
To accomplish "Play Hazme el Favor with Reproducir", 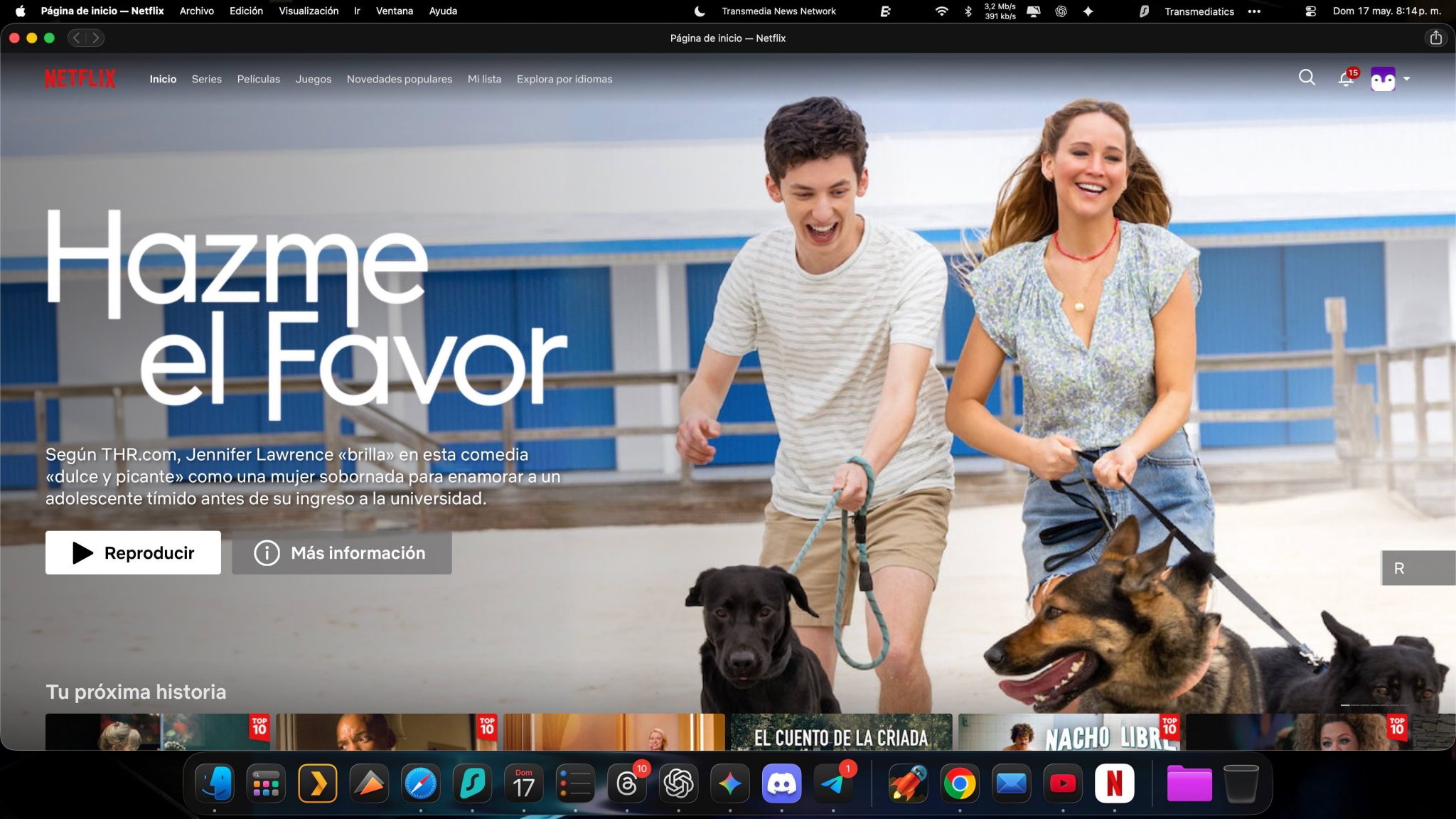I will point(133,552).
